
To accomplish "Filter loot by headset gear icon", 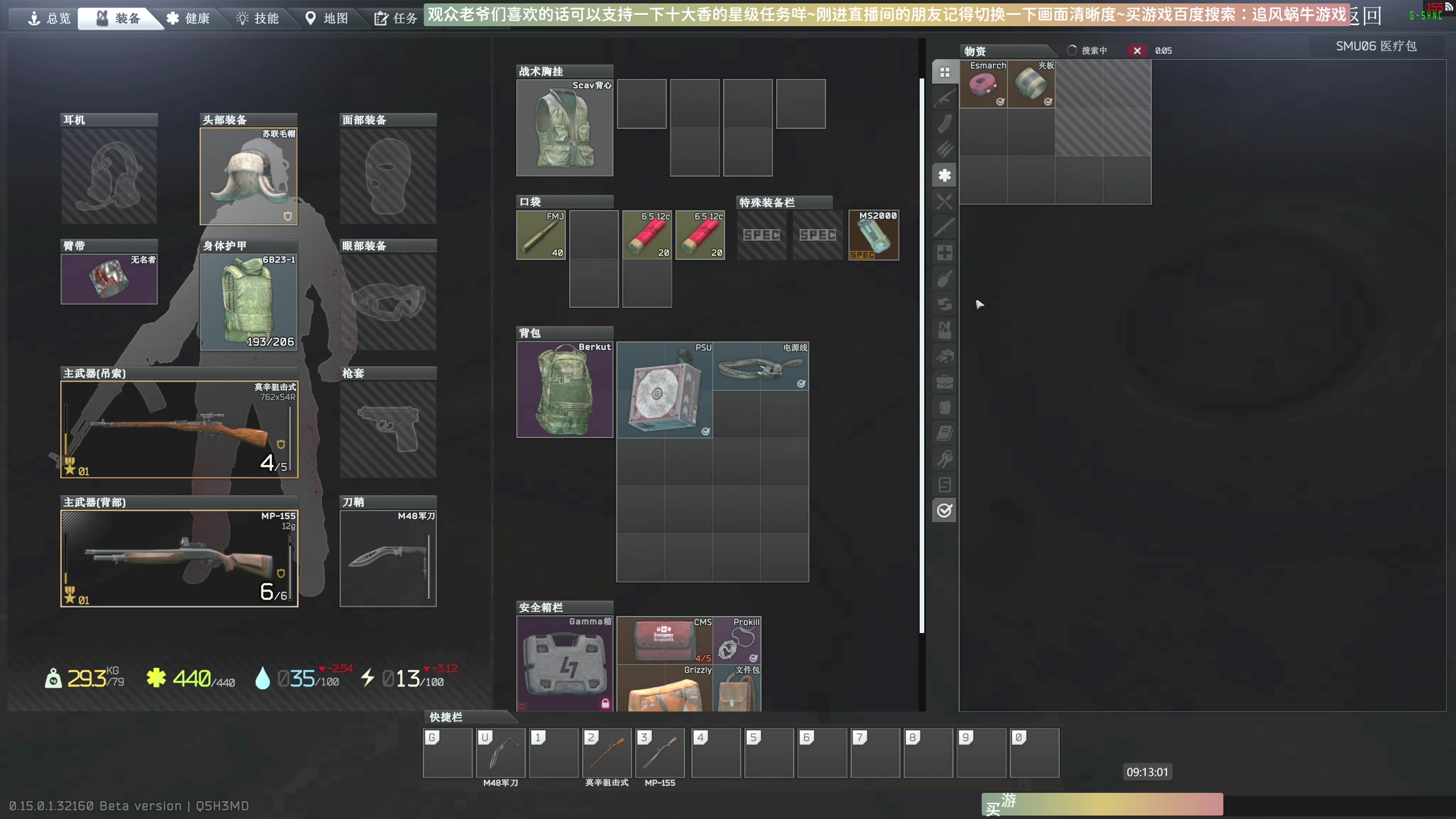I will tap(945, 356).
